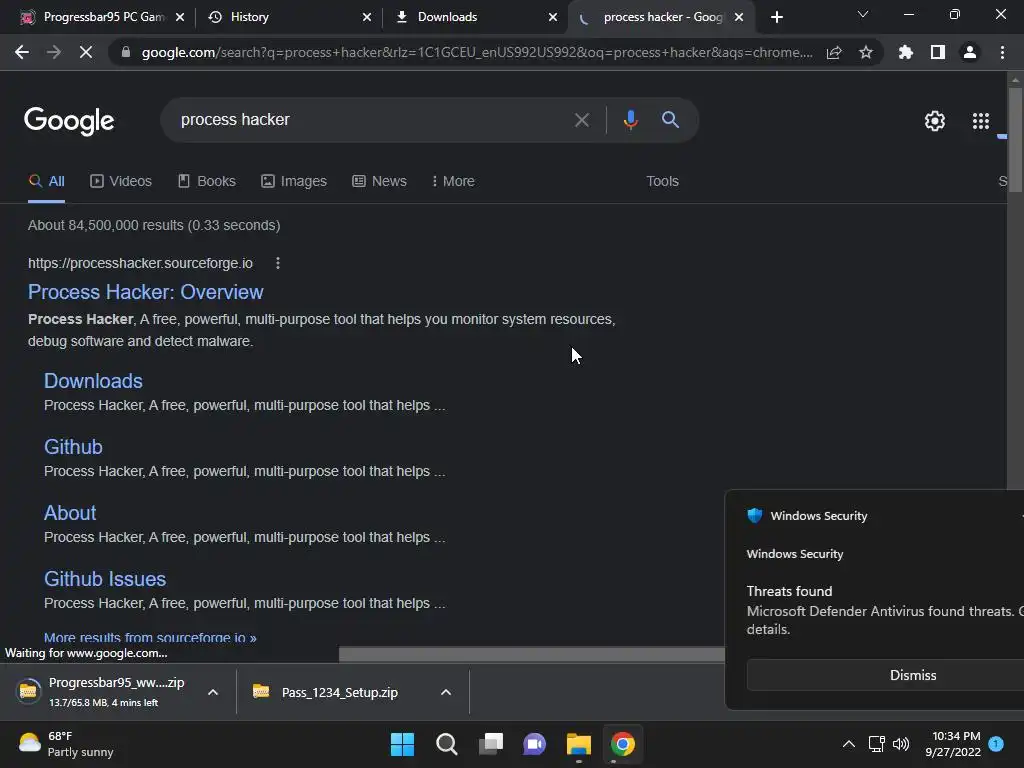Click the horizontal page scrollbar
The width and height of the screenshot is (1024, 768).
click(532, 654)
